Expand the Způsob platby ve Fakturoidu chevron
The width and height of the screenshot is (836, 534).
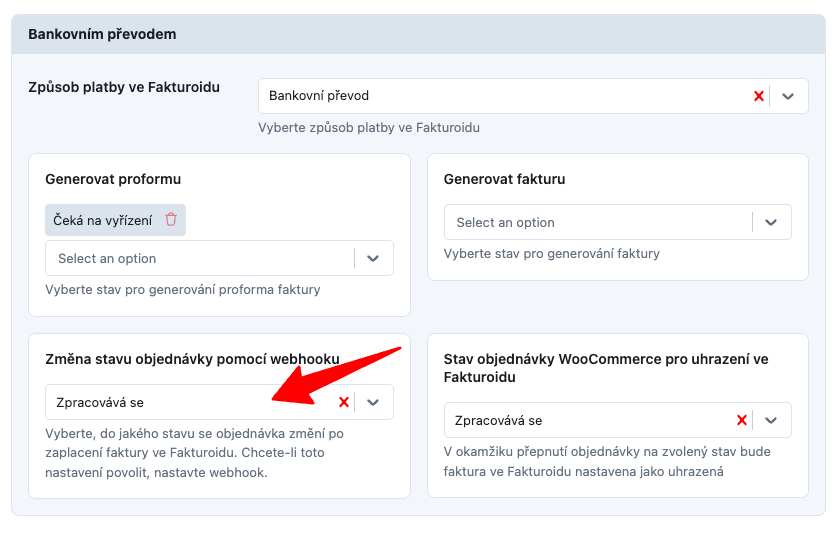coord(788,96)
